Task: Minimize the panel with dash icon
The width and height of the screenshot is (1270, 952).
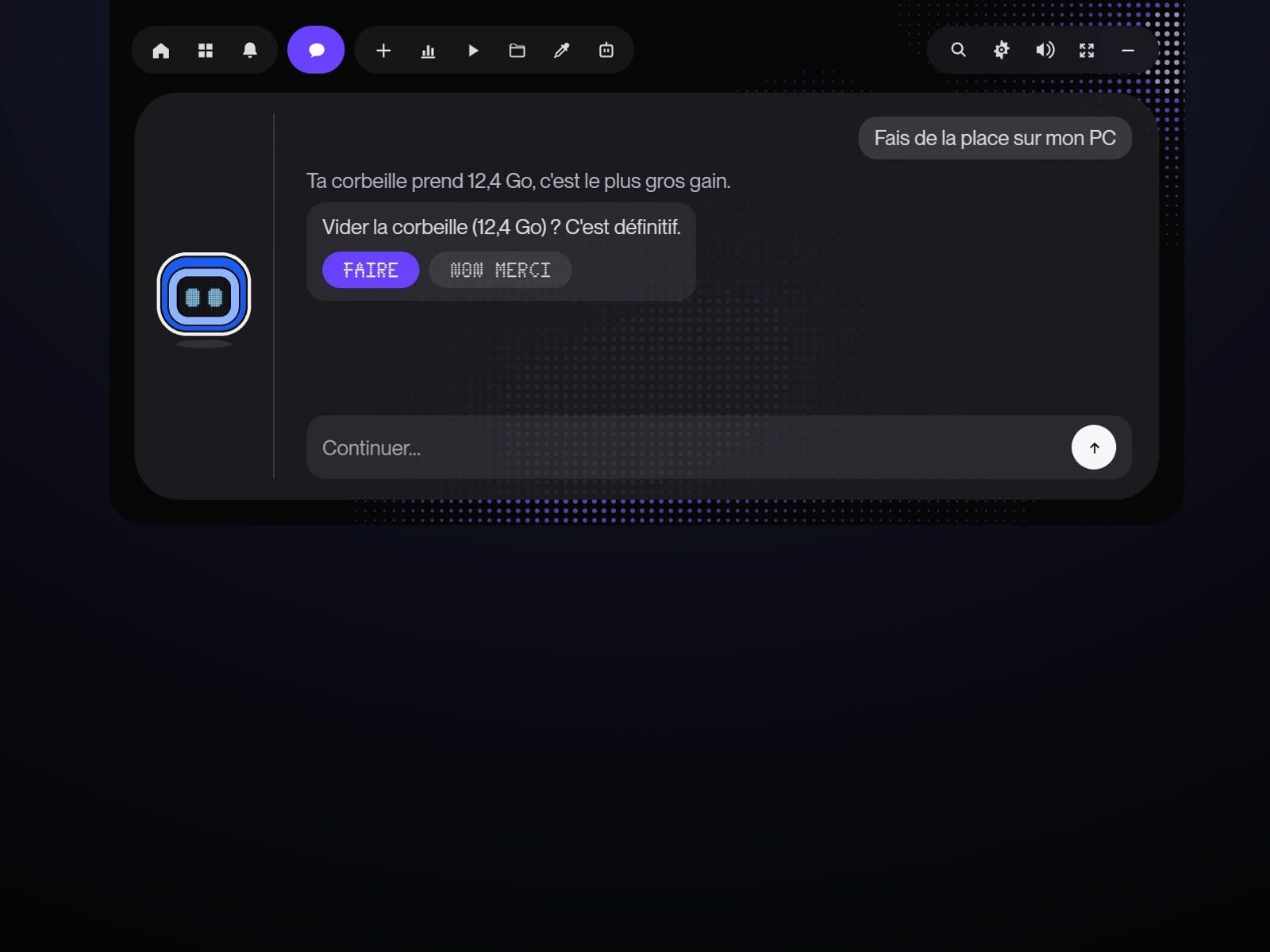Action: [1128, 50]
